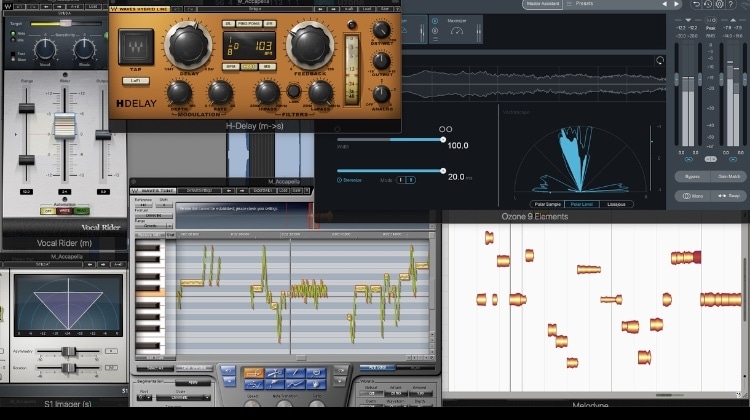Click the Ozone Bypass button

click(692, 177)
